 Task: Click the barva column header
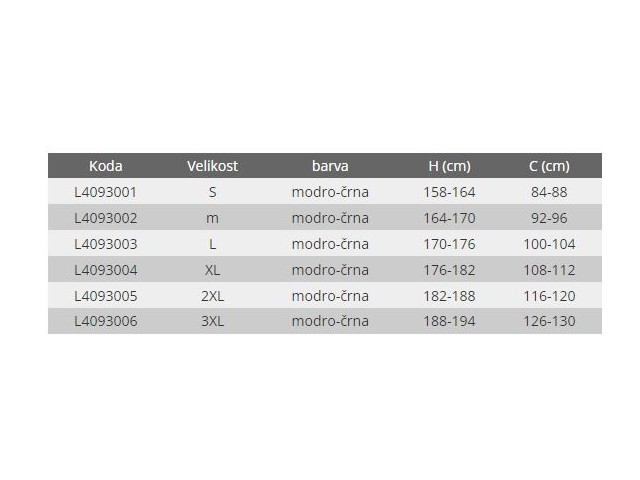click(330, 166)
